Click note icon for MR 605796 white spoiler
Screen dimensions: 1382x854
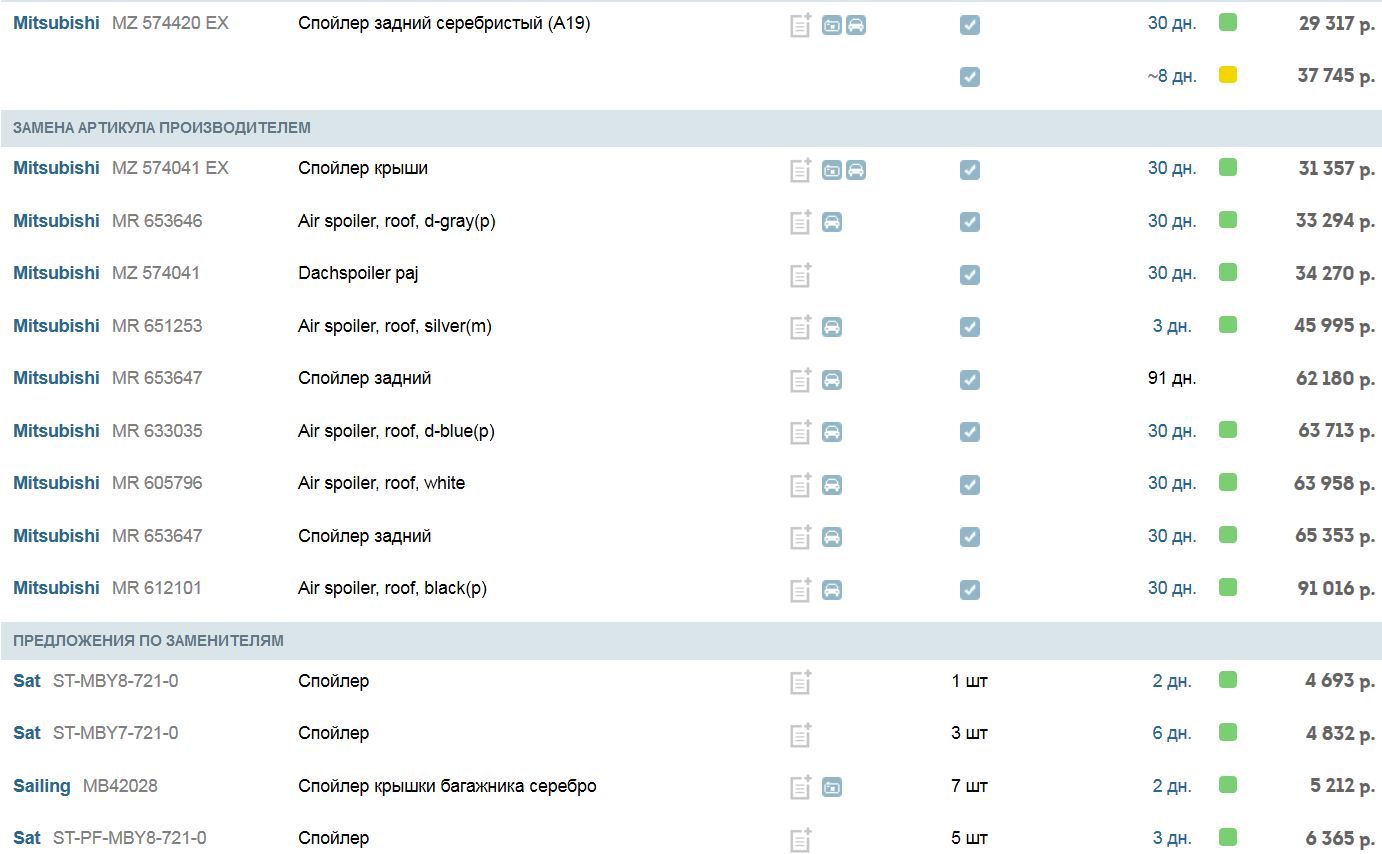coord(800,485)
